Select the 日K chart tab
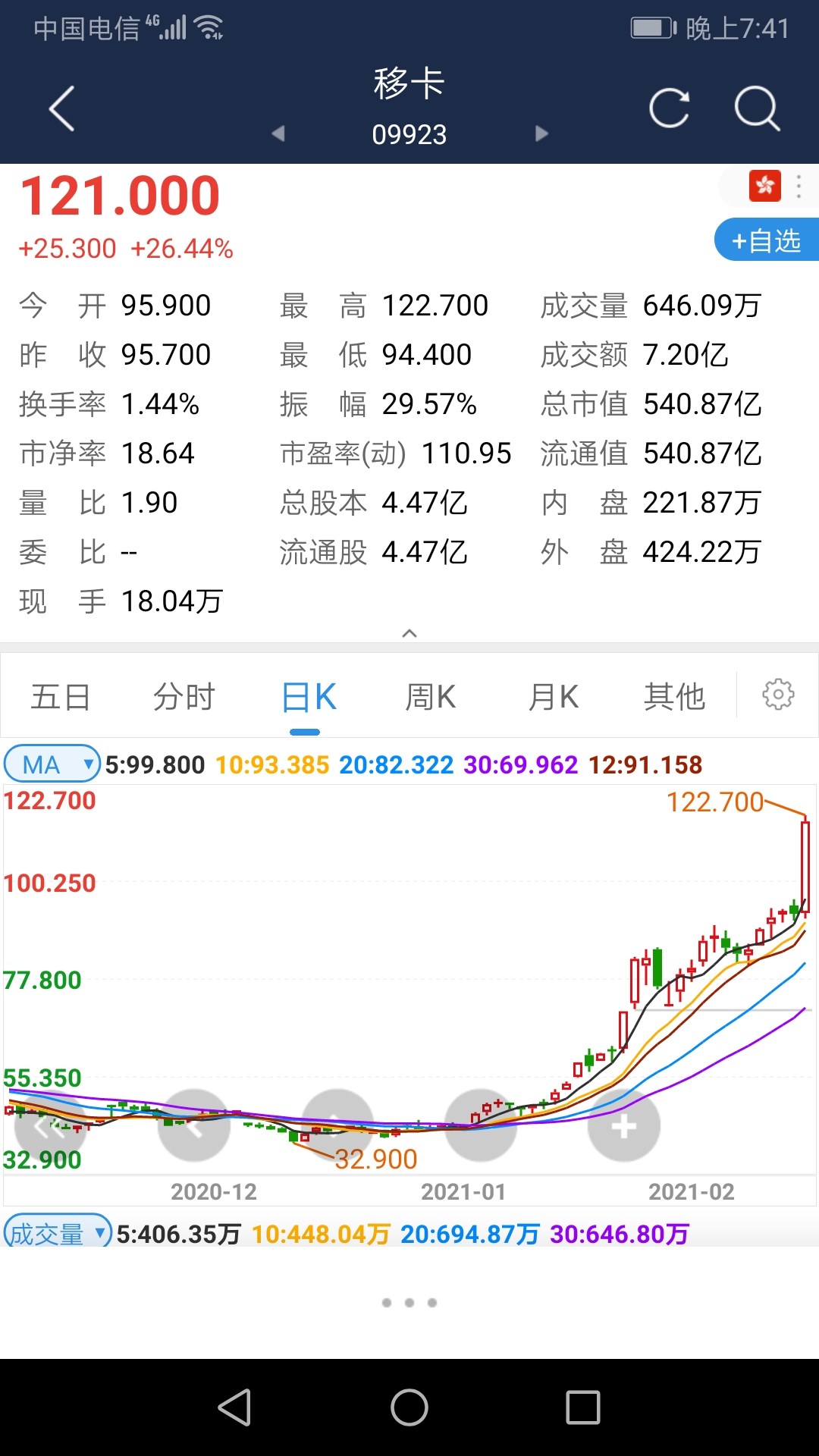This screenshot has height=1456, width=819. [308, 696]
